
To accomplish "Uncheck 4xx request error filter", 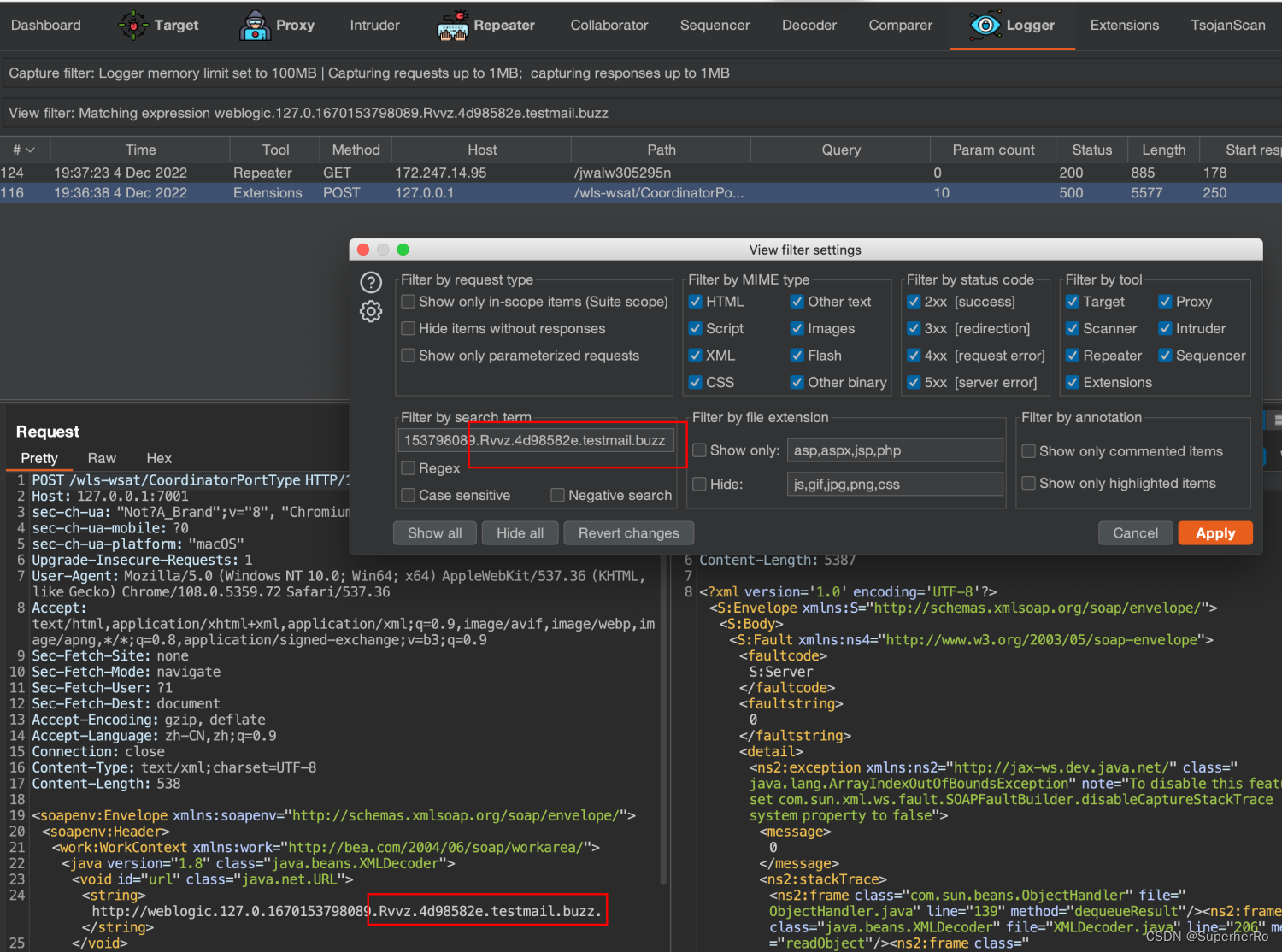I will coord(914,356).
